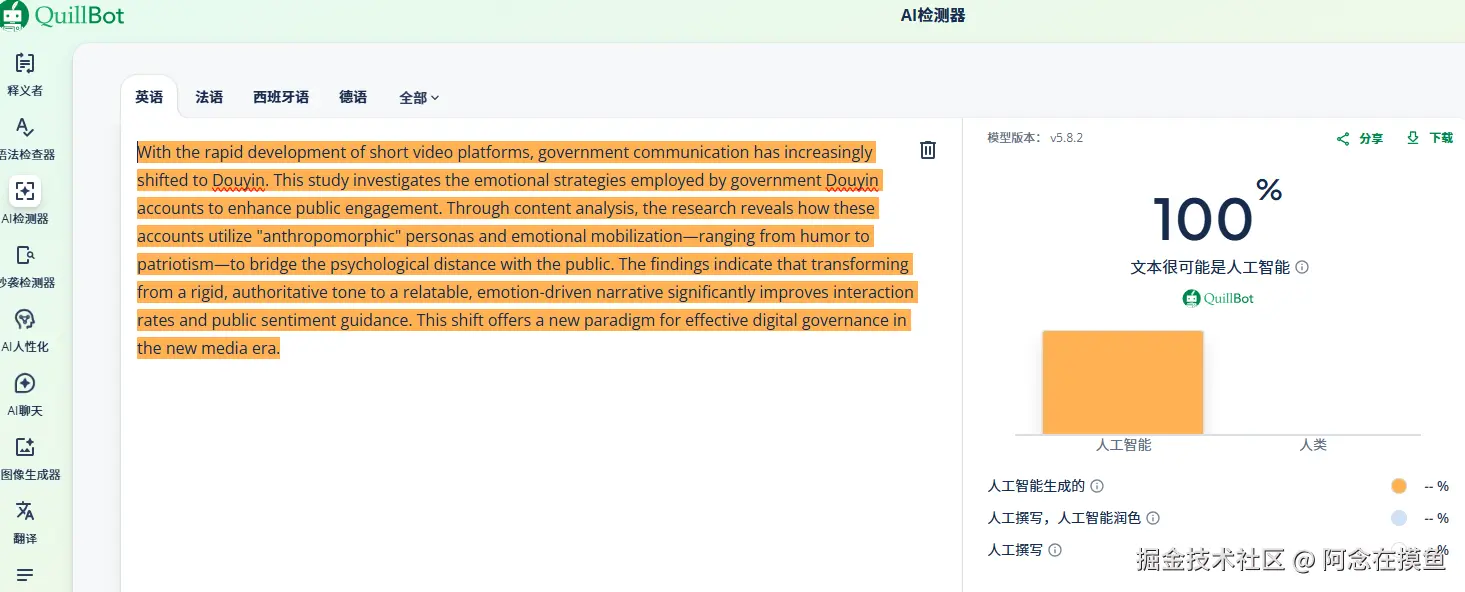Open the QuillBot logo home link
This screenshot has height=592, width=1465.
[63, 15]
